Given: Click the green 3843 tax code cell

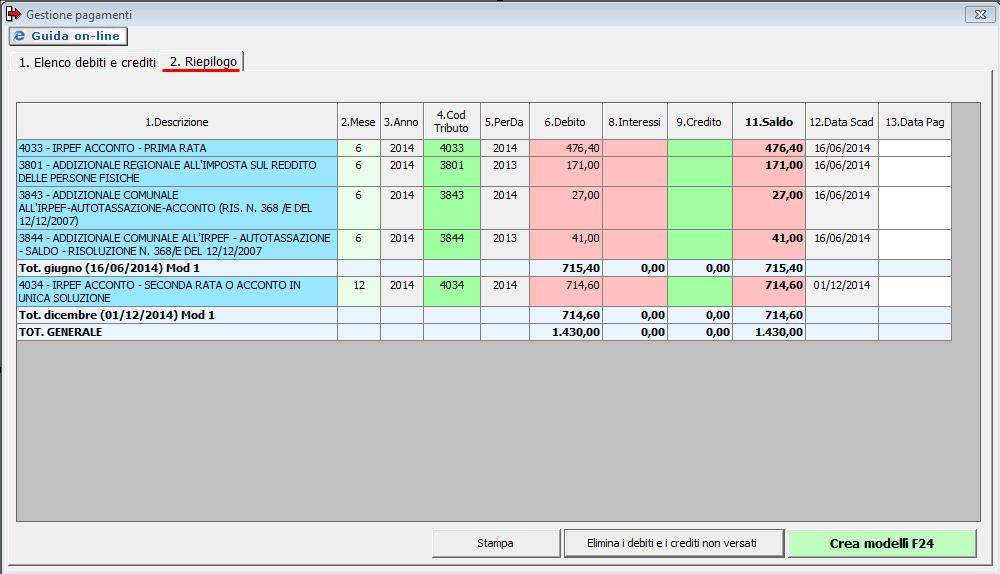Looking at the screenshot, I should click(x=451, y=195).
